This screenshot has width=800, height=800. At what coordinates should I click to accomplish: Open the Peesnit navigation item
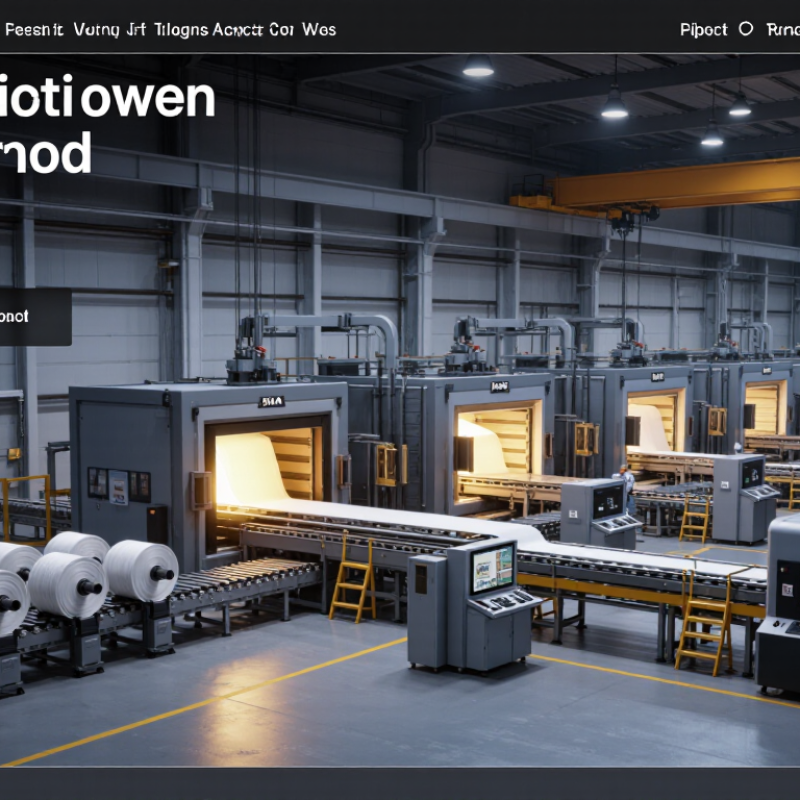[x=34, y=30]
